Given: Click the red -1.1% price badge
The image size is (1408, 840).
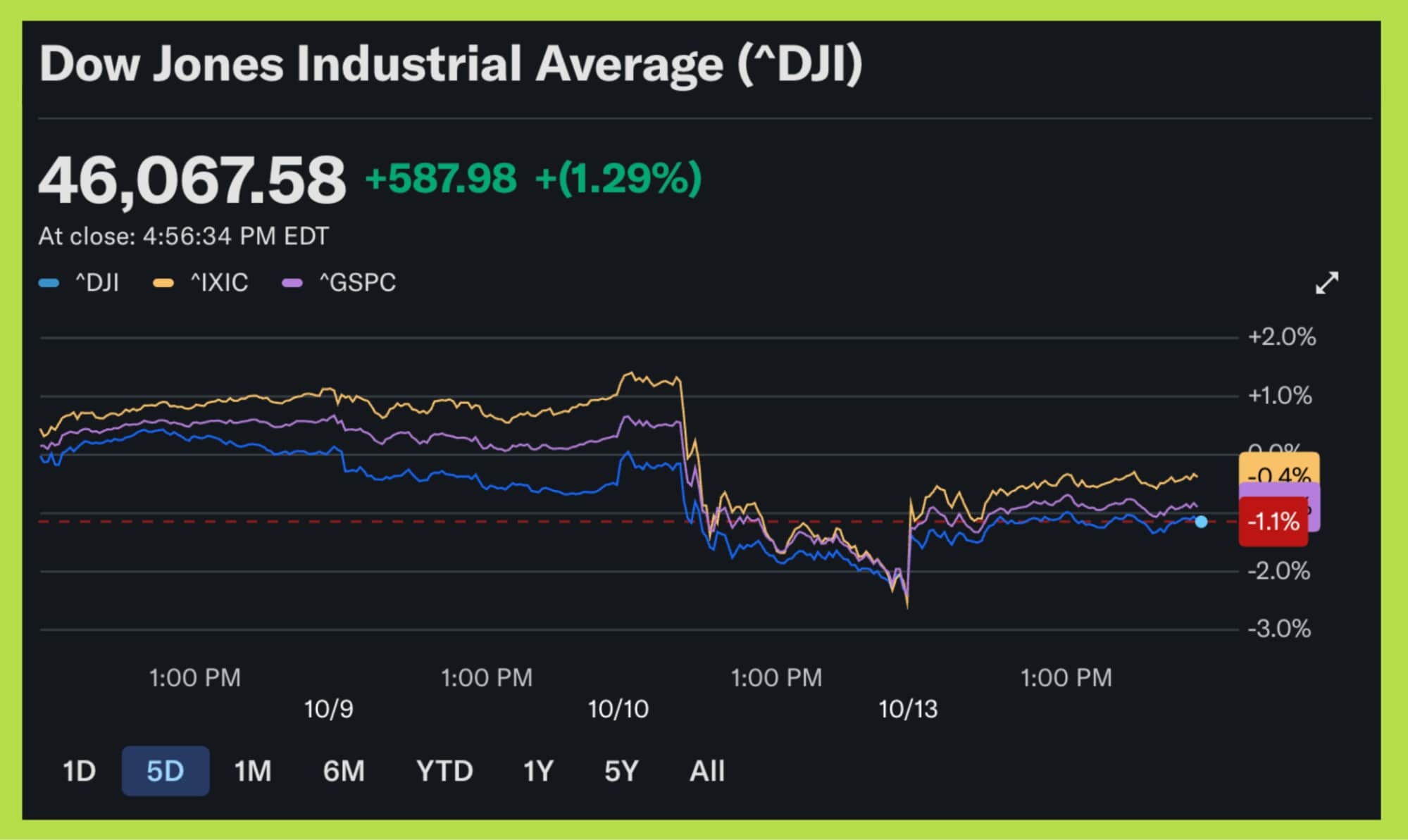Looking at the screenshot, I should point(1273,522).
